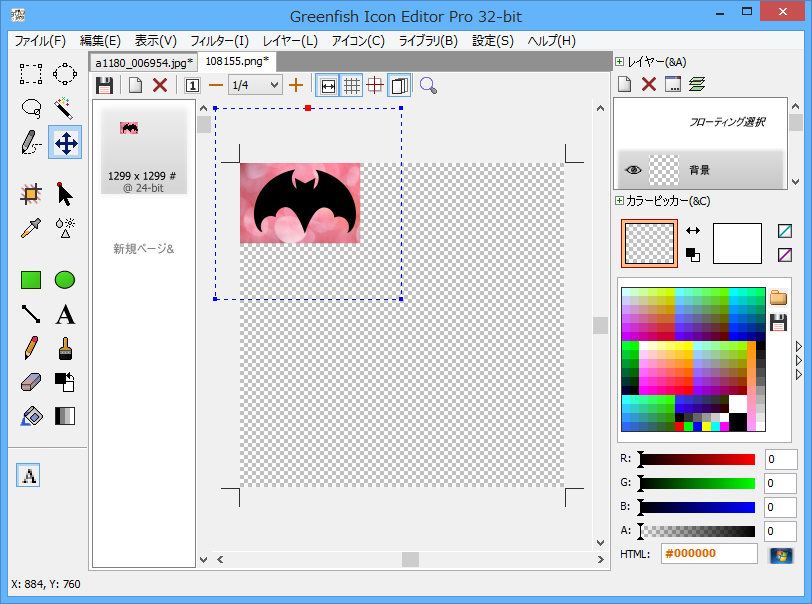Toggle the pixel grid display
Screen dimensions: 812x604
[x=352, y=85]
